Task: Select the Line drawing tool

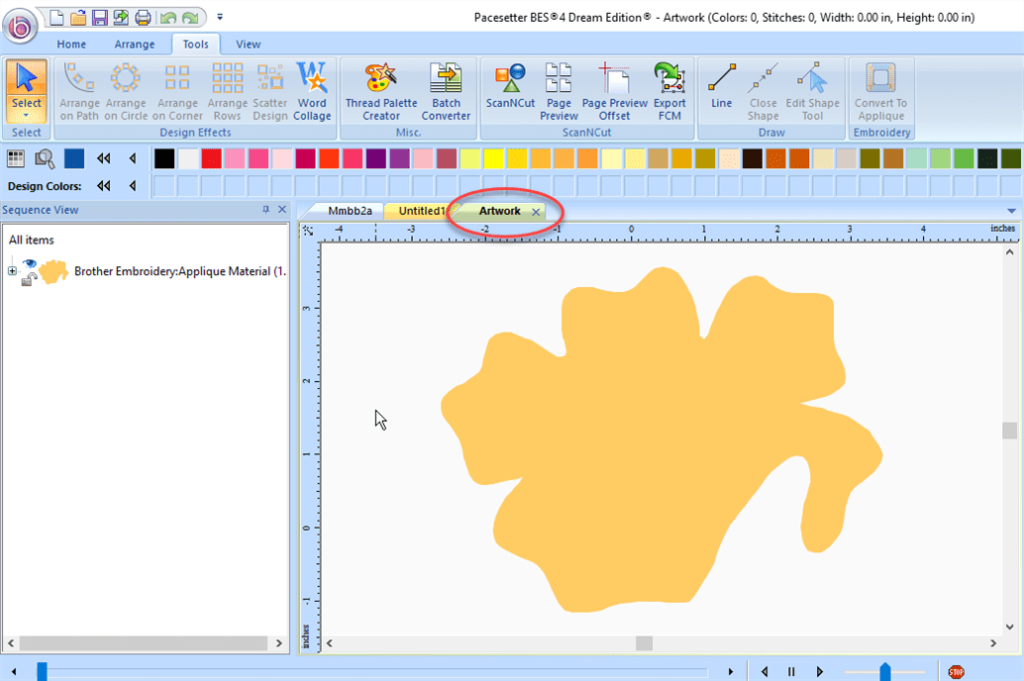Action: coord(721,90)
